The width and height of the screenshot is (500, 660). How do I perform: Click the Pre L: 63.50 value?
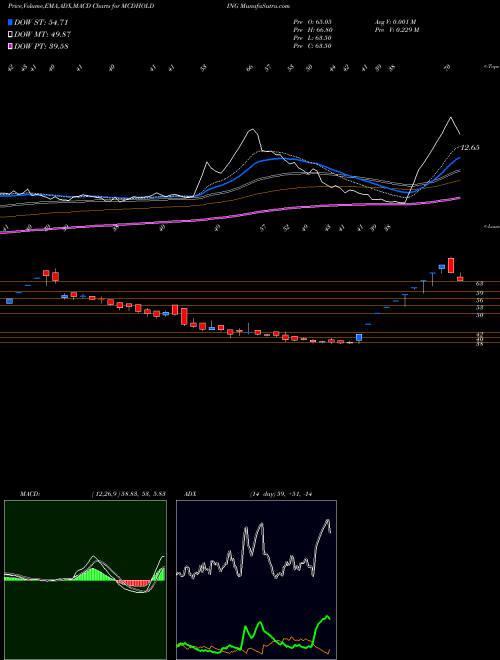[312, 38]
